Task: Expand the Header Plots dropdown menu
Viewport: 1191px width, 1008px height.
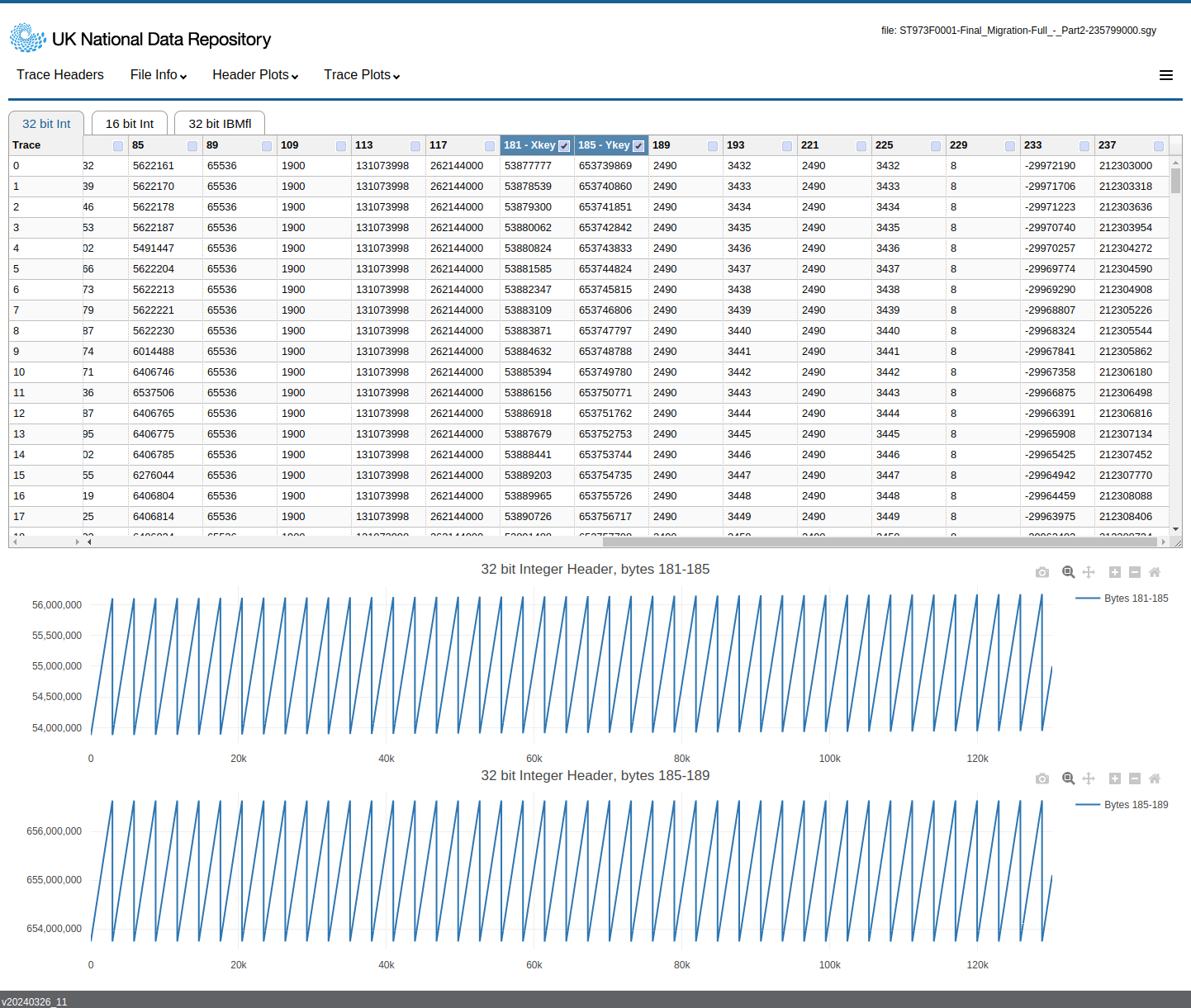Action: coord(255,75)
